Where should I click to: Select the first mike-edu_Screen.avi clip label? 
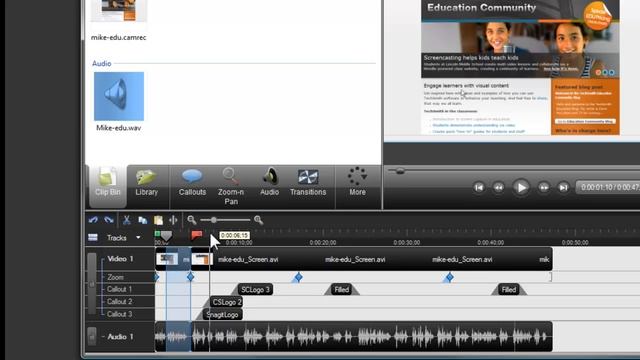click(248, 260)
